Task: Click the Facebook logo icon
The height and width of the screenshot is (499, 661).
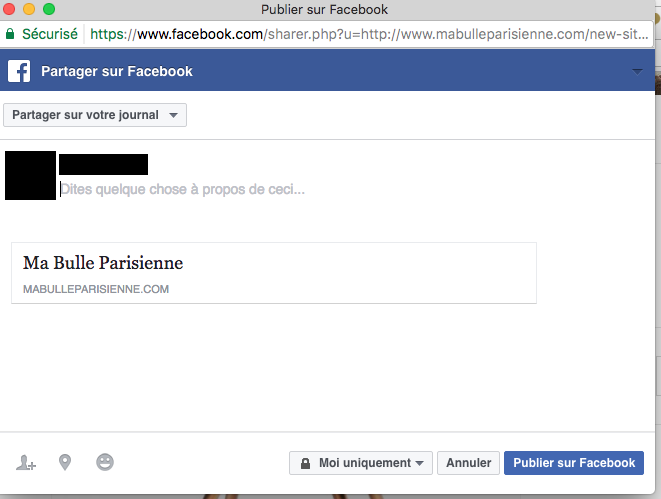Action: pos(19,71)
